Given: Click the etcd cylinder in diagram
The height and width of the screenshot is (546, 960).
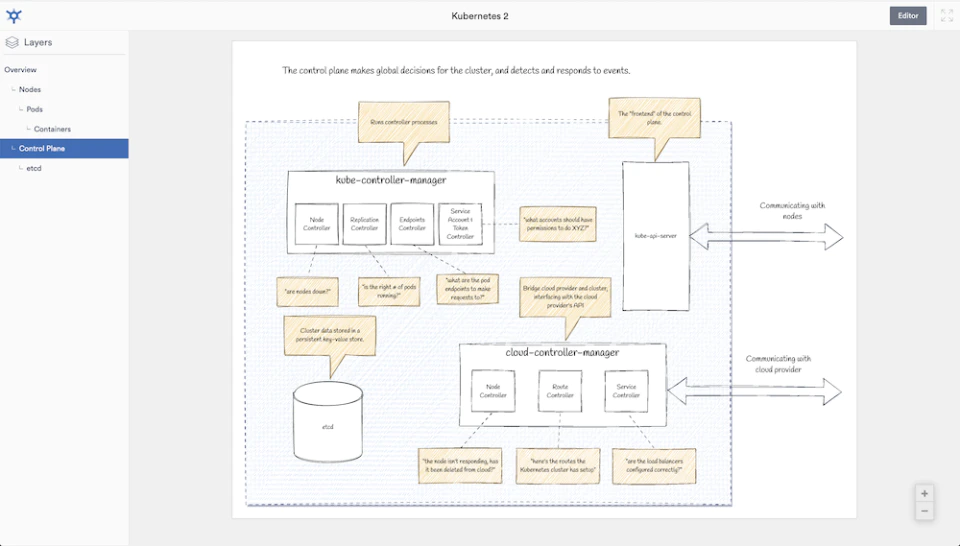Looking at the screenshot, I should click(328, 422).
